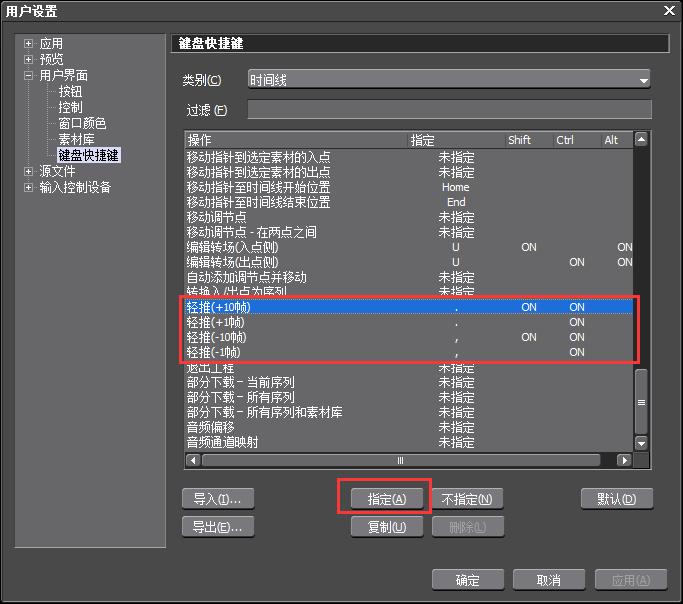Click the horizontal scroll left arrow
The width and height of the screenshot is (683, 604).
193,460
